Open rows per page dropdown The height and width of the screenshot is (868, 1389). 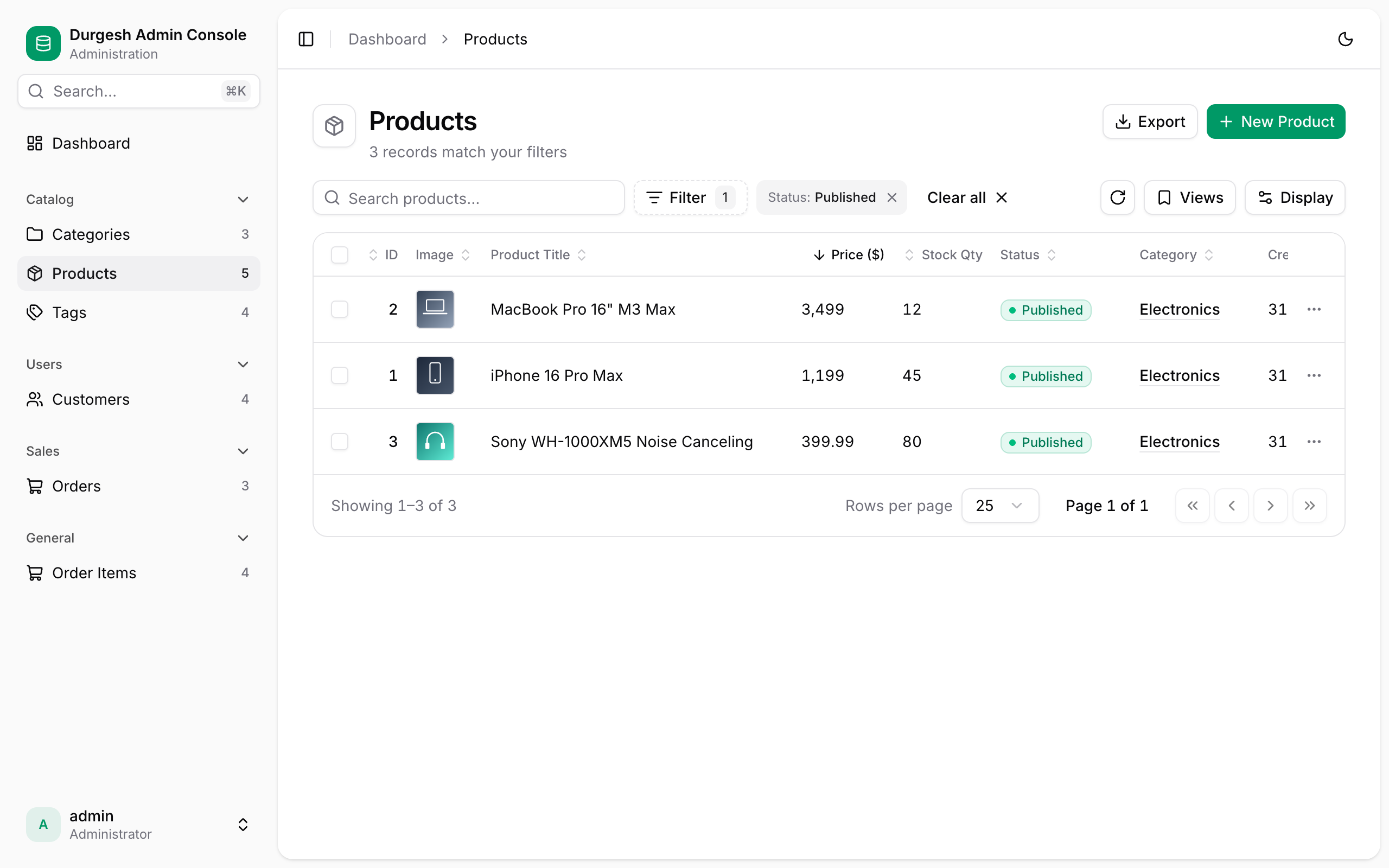point(1000,506)
